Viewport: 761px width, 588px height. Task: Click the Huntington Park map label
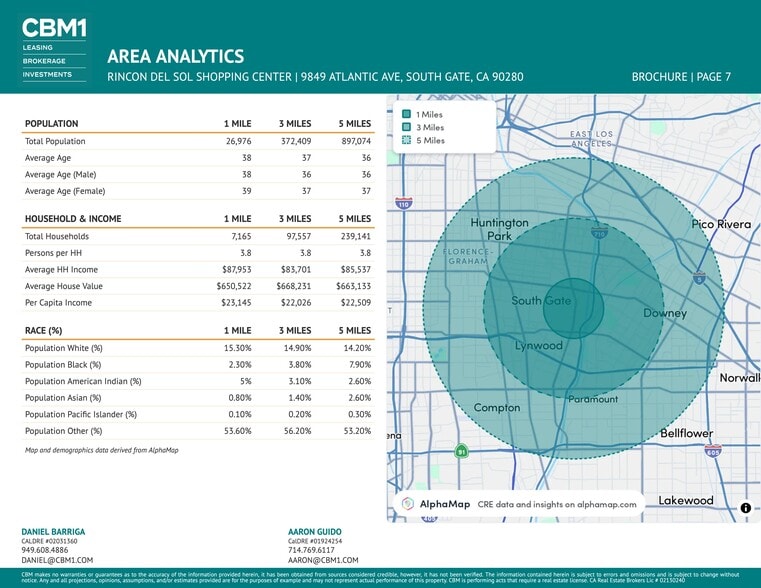click(x=499, y=228)
